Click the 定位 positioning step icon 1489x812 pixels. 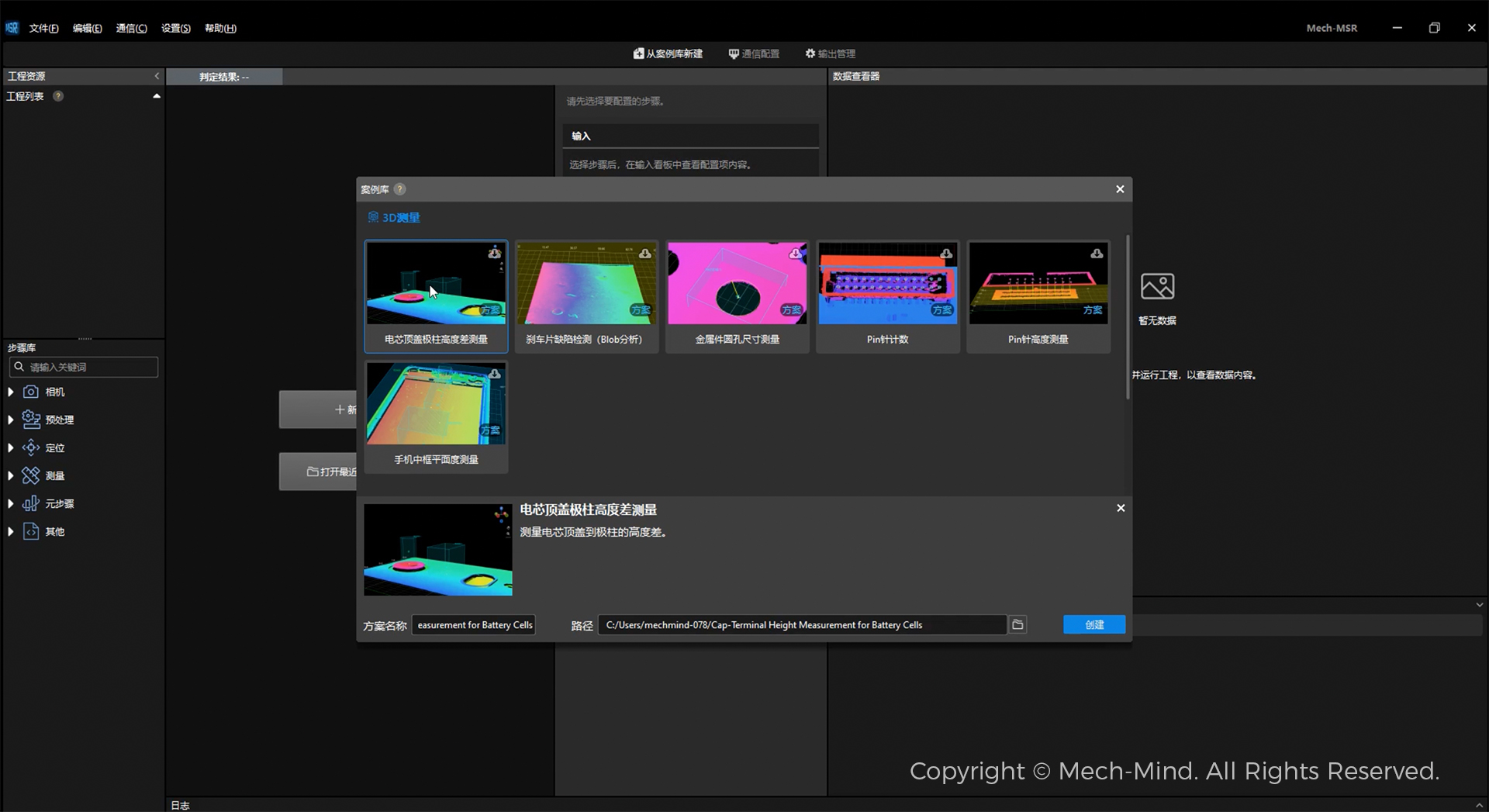[x=31, y=447]
